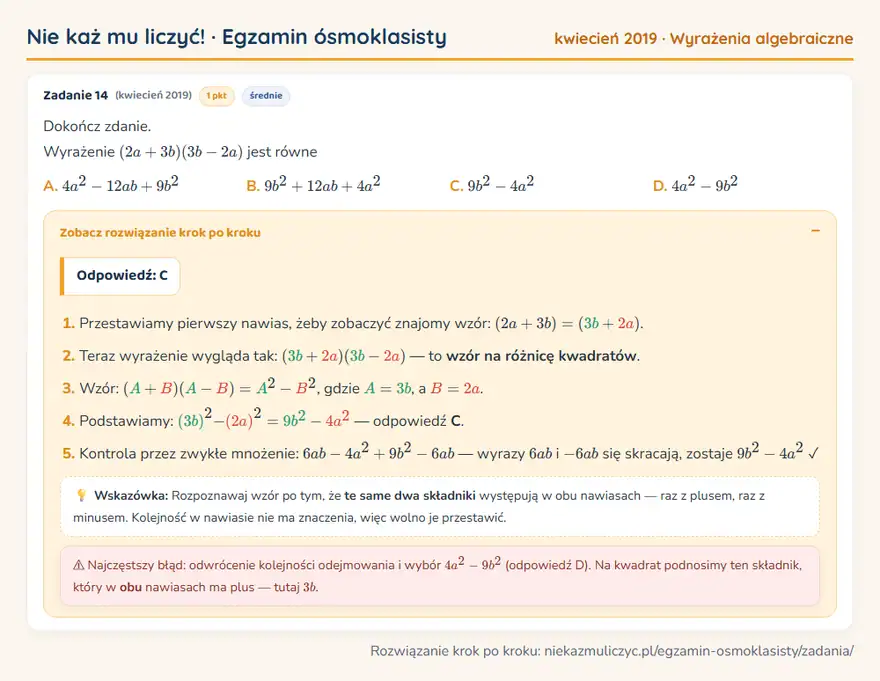
Task: Click step 4 'Podstawiamy' line
Action: pyautogui.click(x=263, y=419)
